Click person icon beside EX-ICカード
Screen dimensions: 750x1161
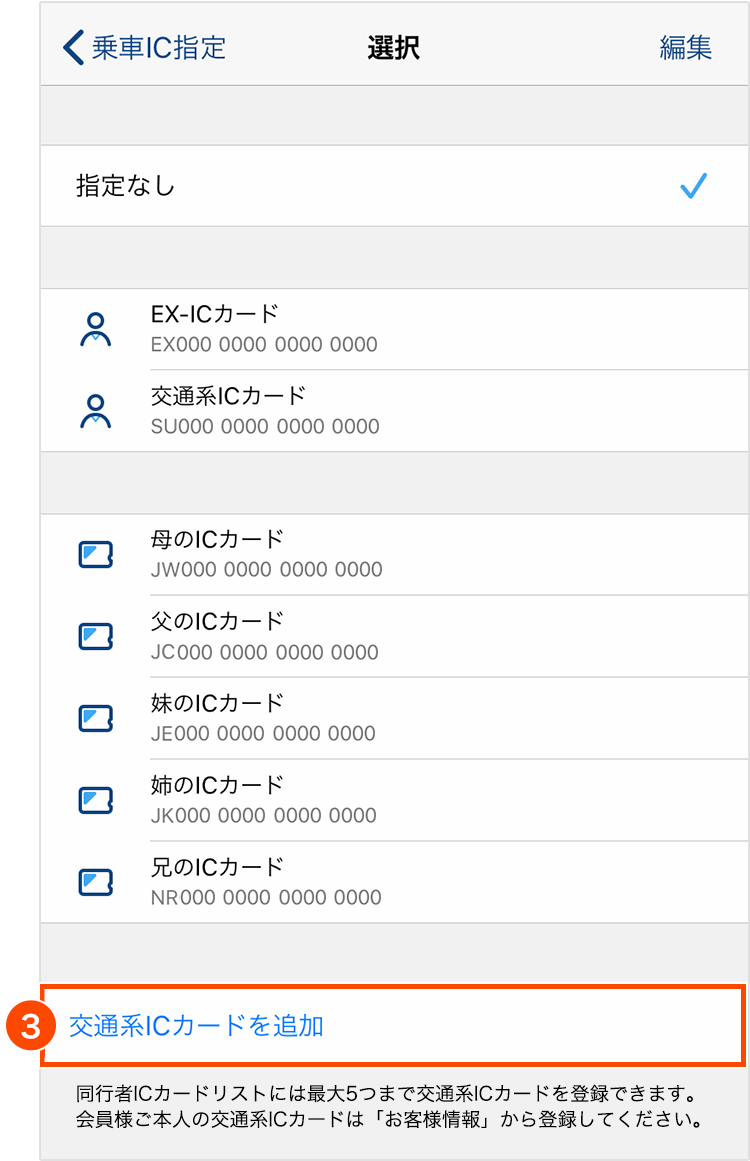point(95,329)
